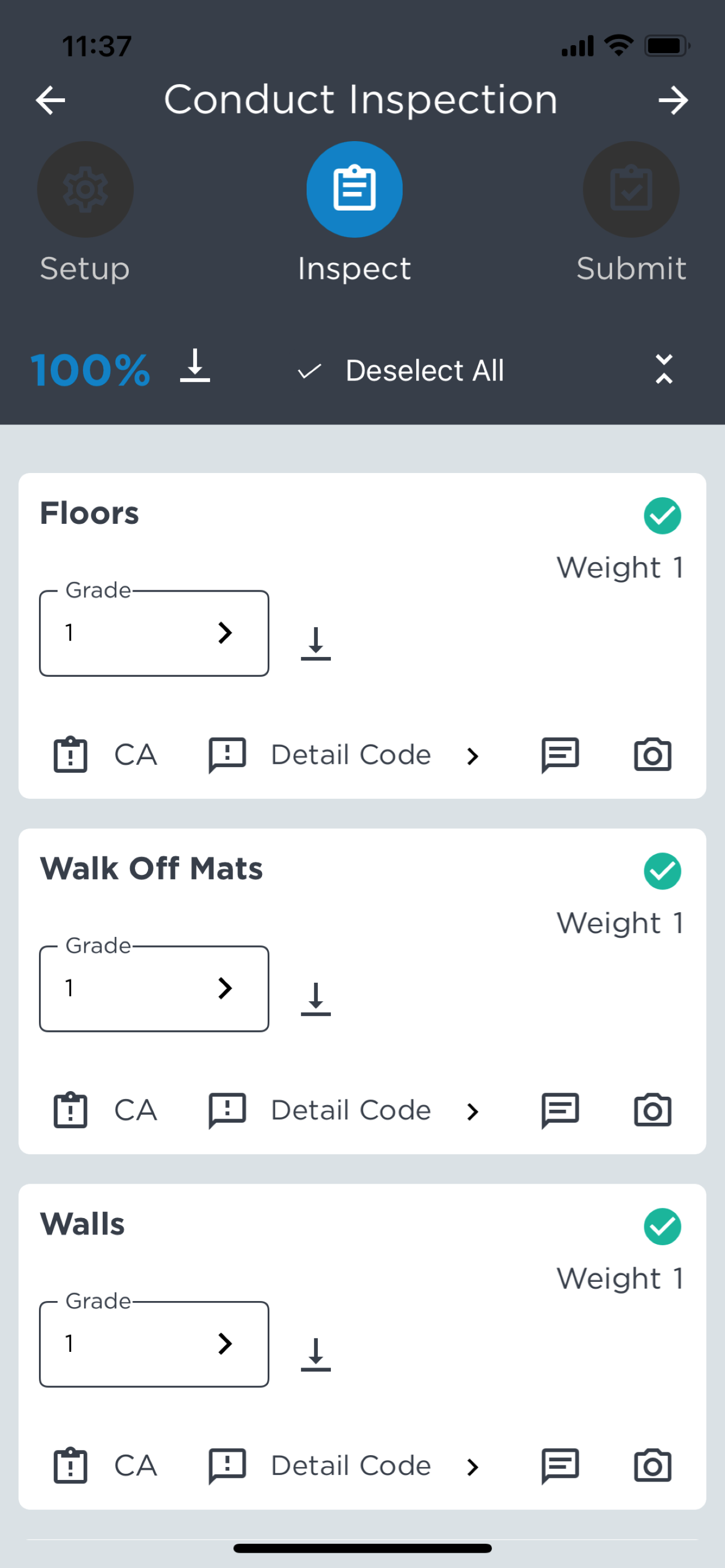Apply Floors grade down to items below

pos(315,643)
